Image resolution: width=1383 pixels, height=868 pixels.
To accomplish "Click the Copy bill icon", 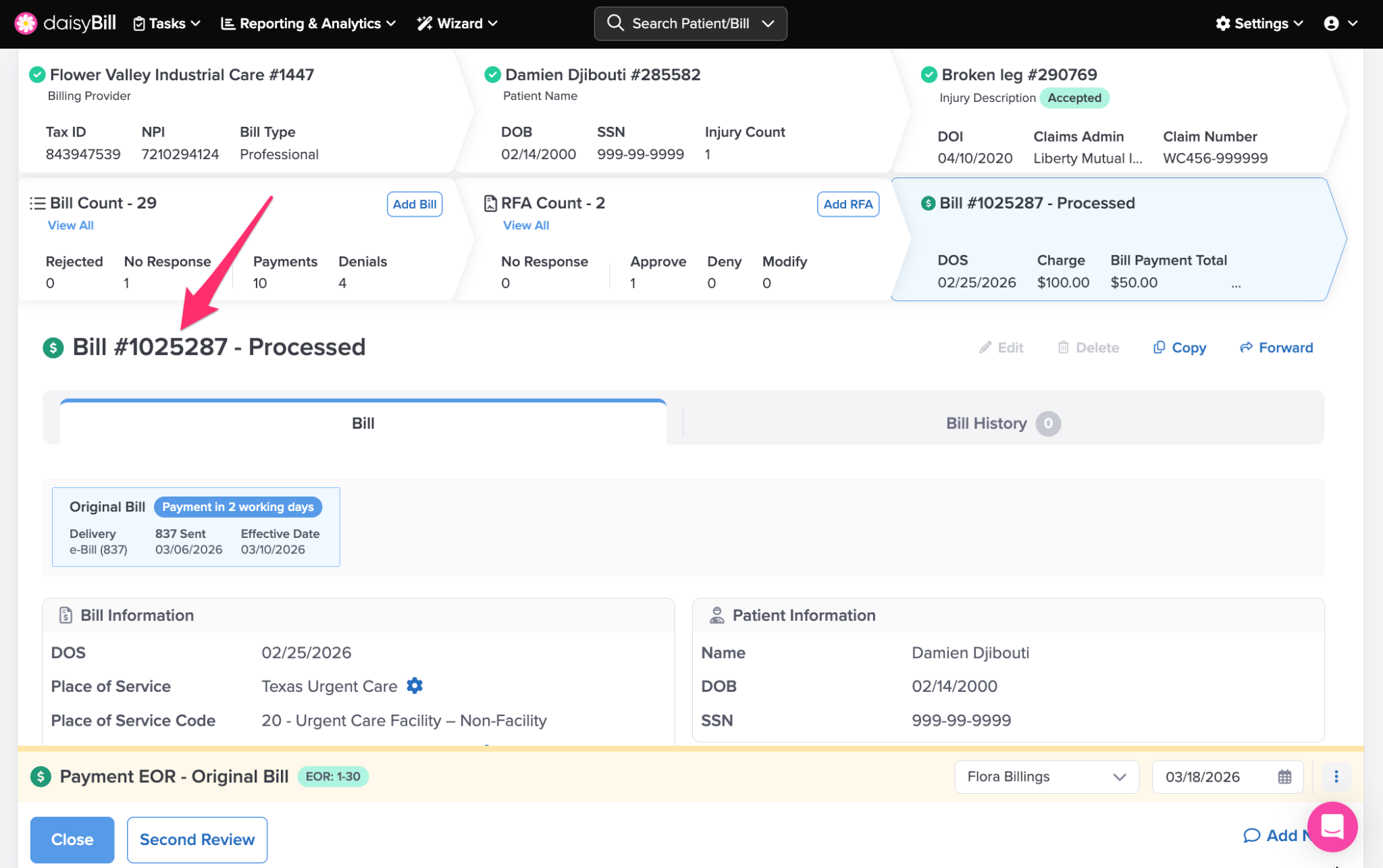I will 1159,348.
